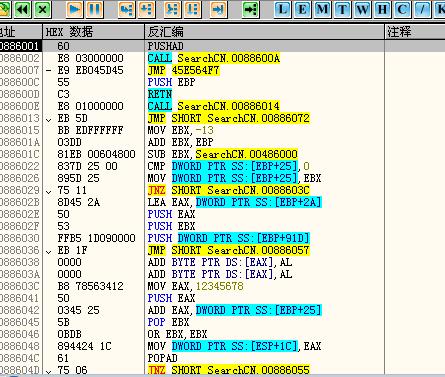This screenshot has height=377, width=445.
Task: Click hex bytes 81EB 00604800
Action: click(96, 154)
